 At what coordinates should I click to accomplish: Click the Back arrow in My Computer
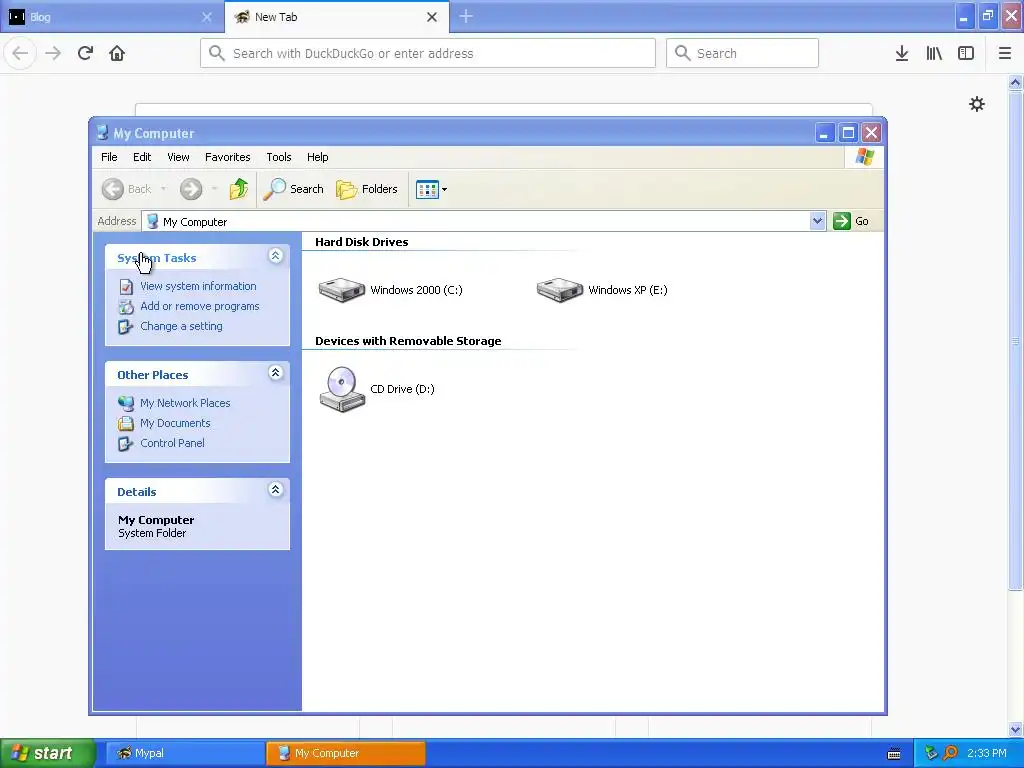[112, 189]
